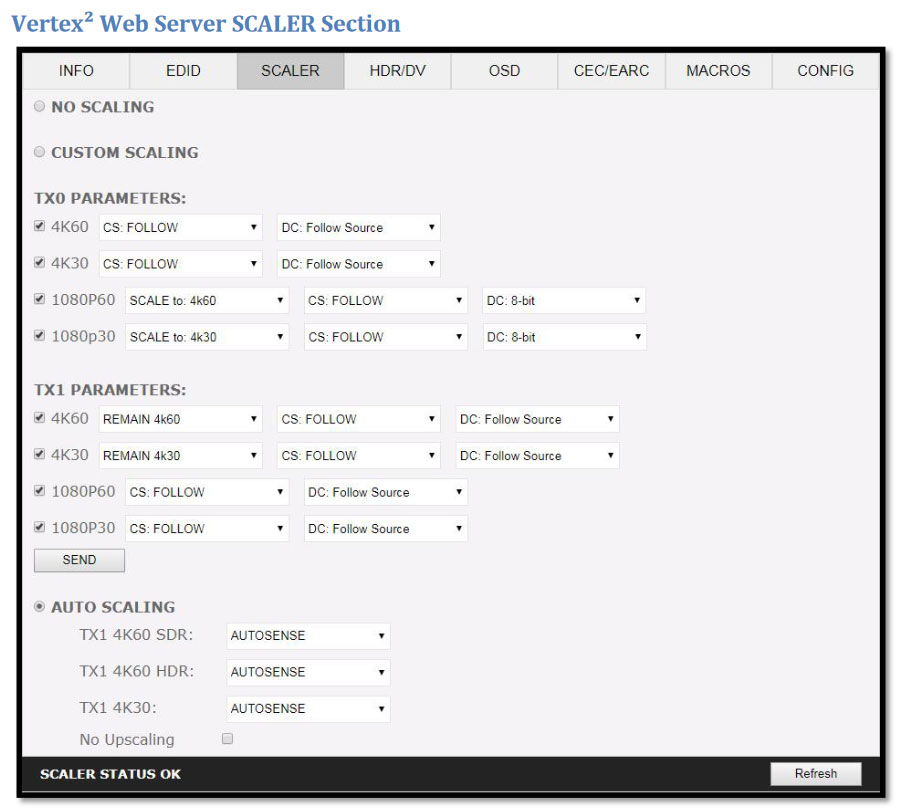Toggle the TX1 4K30 checkbox
The width and height of the screenshot is (912, 810).
pyautogui.click(x=40, y=455)
